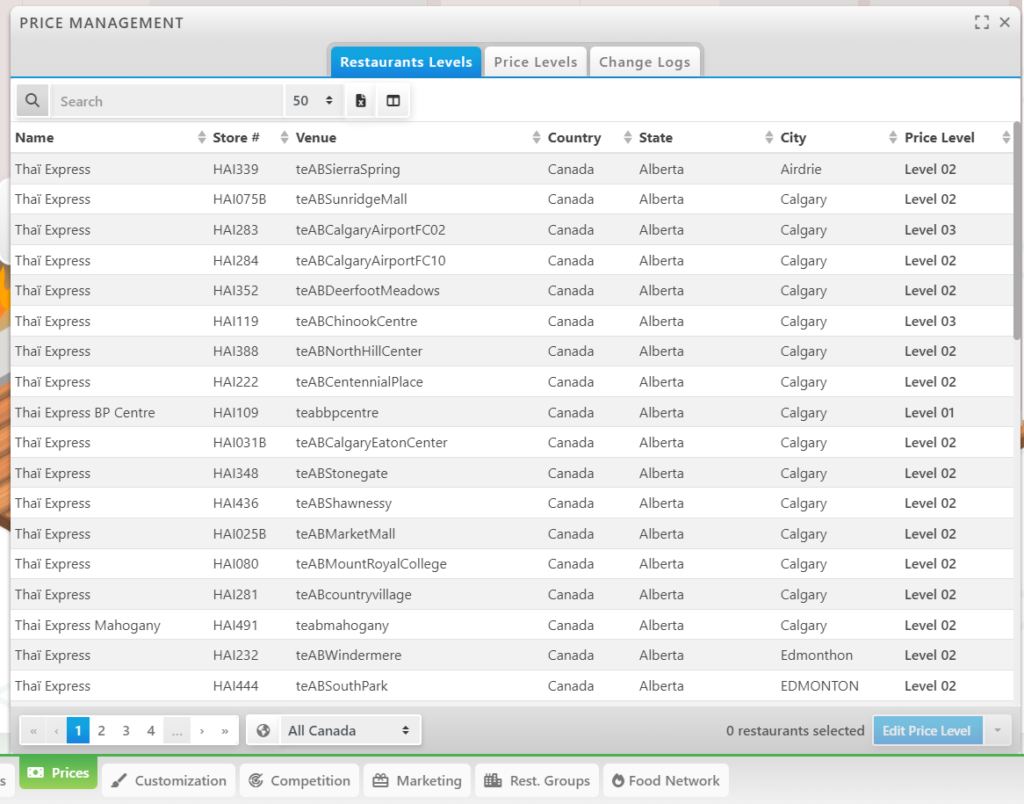This screenshot has width=1024, height=804.
Task: Jump to the last page of results
Action: pyautogui.click(x=225, y=731)
